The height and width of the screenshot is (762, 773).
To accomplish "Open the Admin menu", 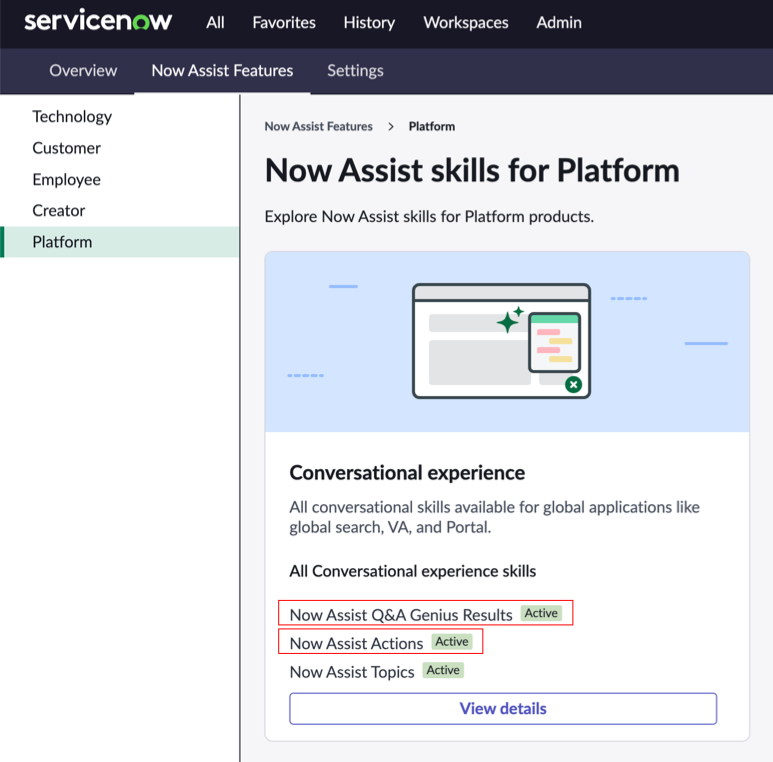I will [x=559, y=23].
